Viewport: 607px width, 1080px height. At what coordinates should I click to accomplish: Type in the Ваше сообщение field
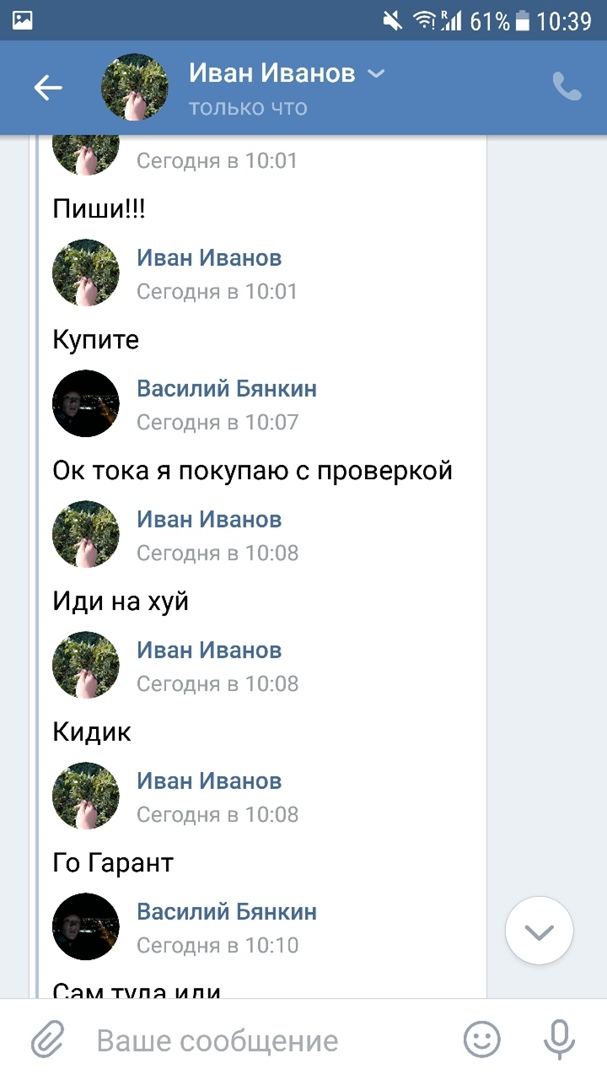pos(260,1041)
